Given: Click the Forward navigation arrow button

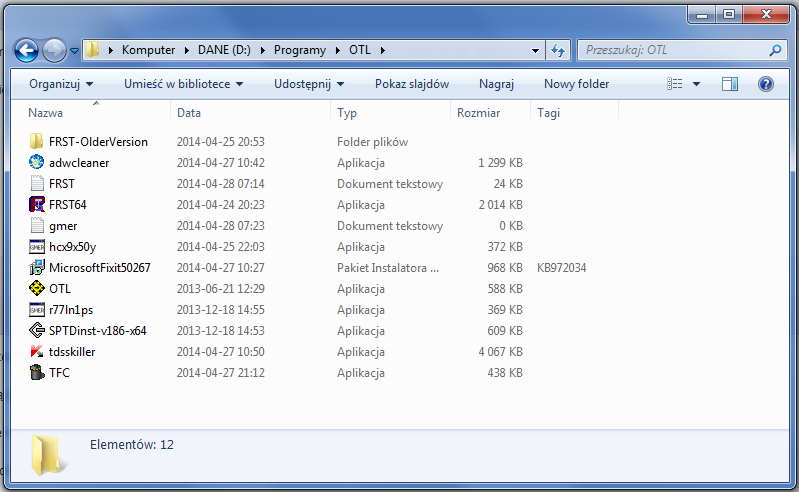Looking at the screenshot, I should (x=54, y=50).
